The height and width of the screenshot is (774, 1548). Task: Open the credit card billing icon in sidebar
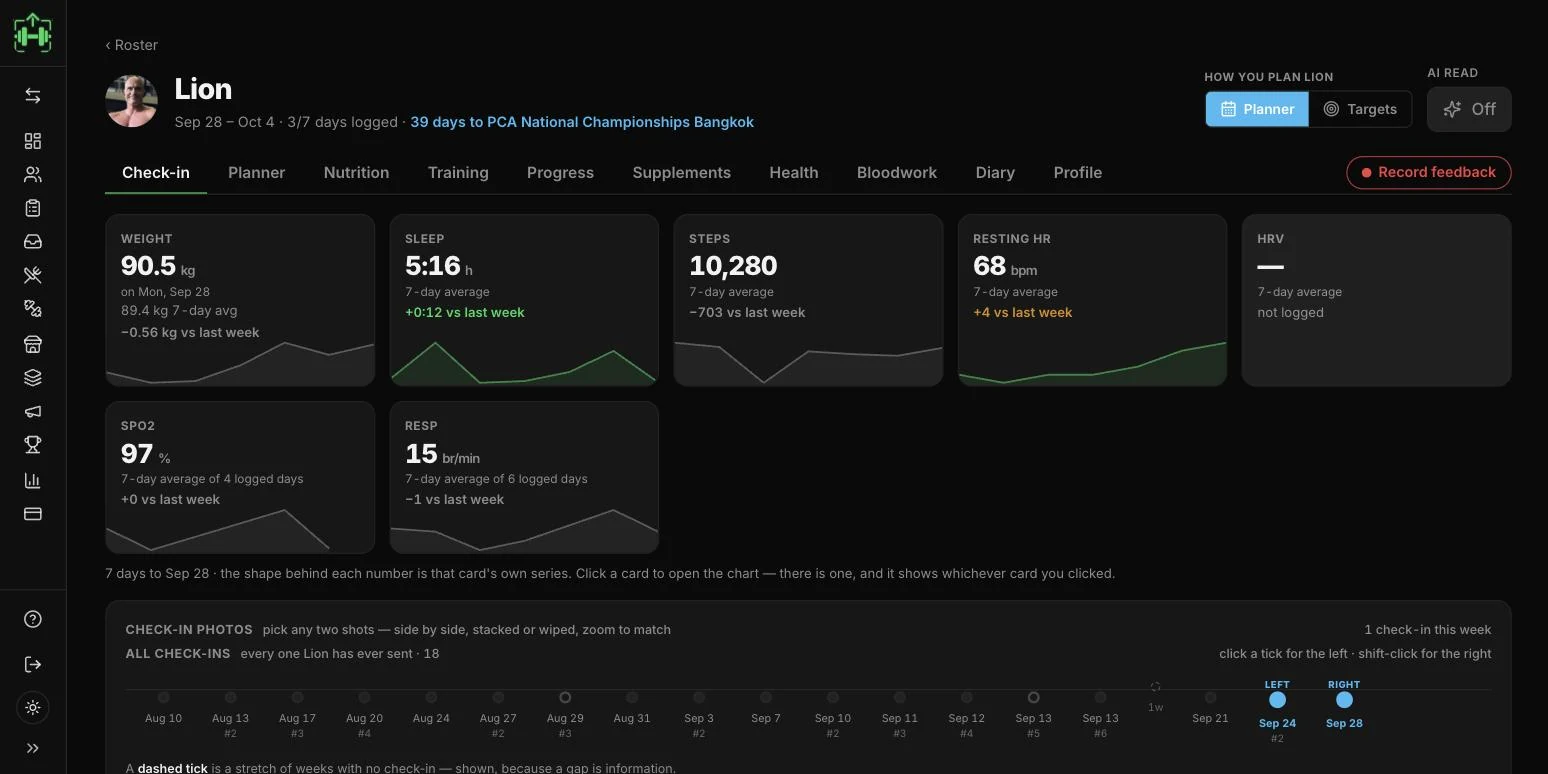click(33, 514)
